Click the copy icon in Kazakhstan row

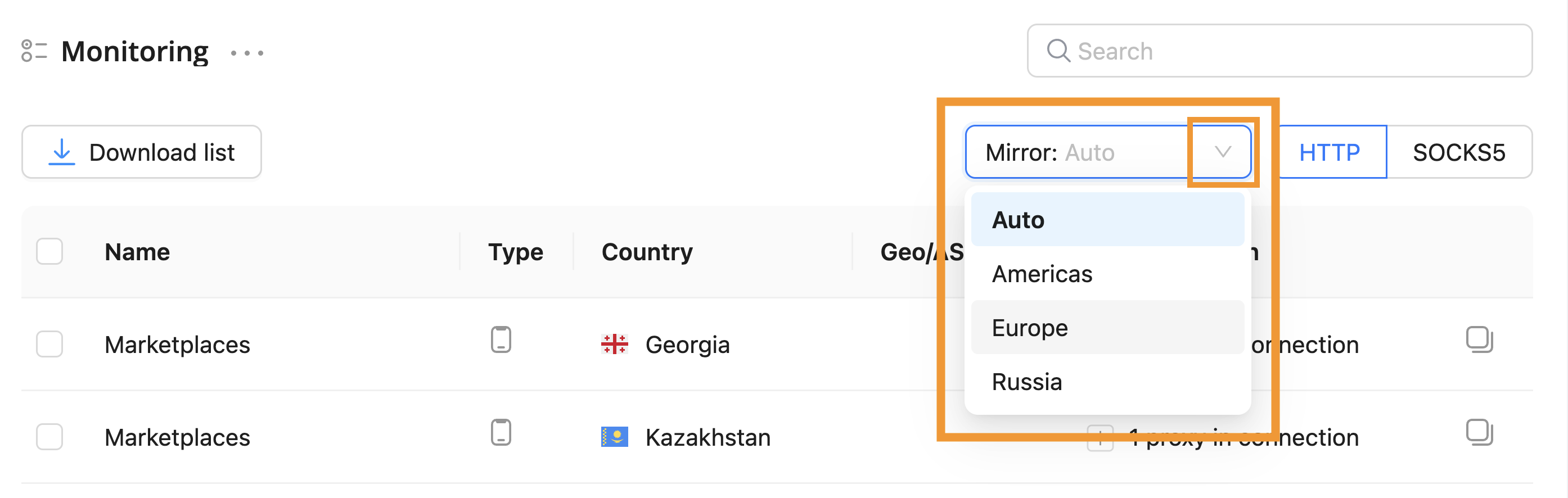pyautogui.click(x=1479, y=432)
